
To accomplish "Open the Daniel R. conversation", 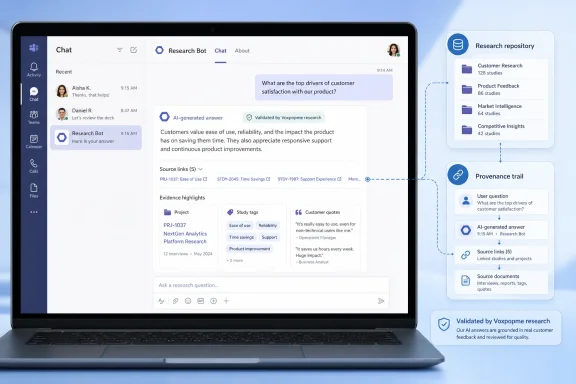I will pyautogui.click(x=96, y=114).
